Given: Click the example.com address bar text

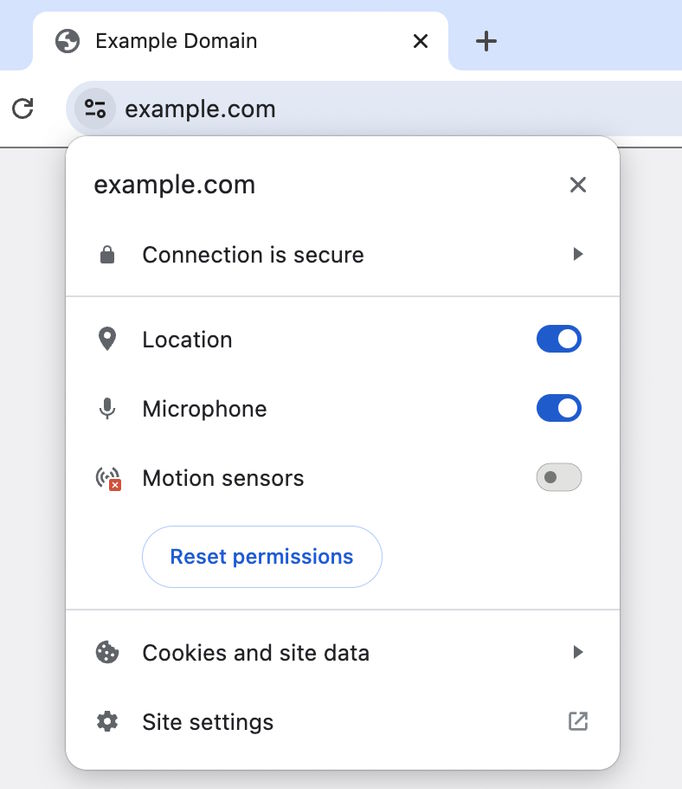Looking at the screenshot, I should [200, 109].
